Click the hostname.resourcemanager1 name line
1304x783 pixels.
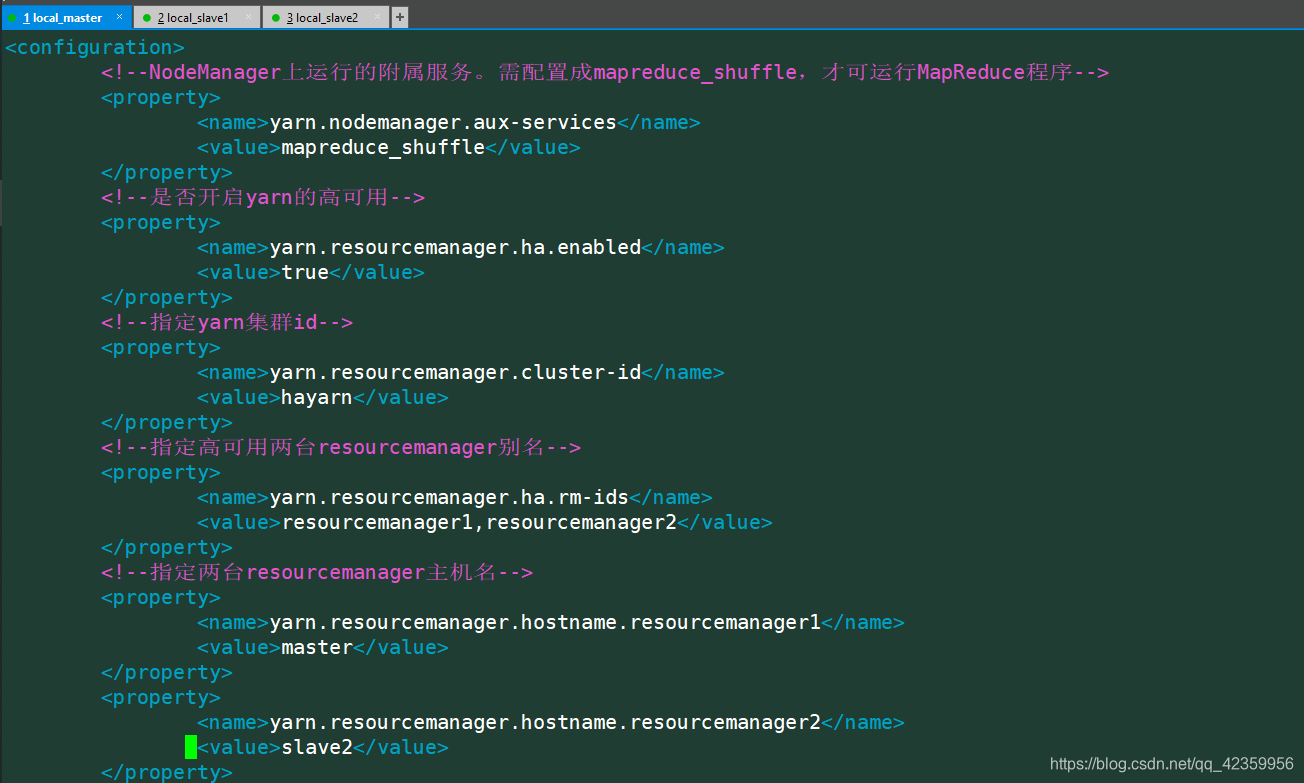(x=551, y=622)
